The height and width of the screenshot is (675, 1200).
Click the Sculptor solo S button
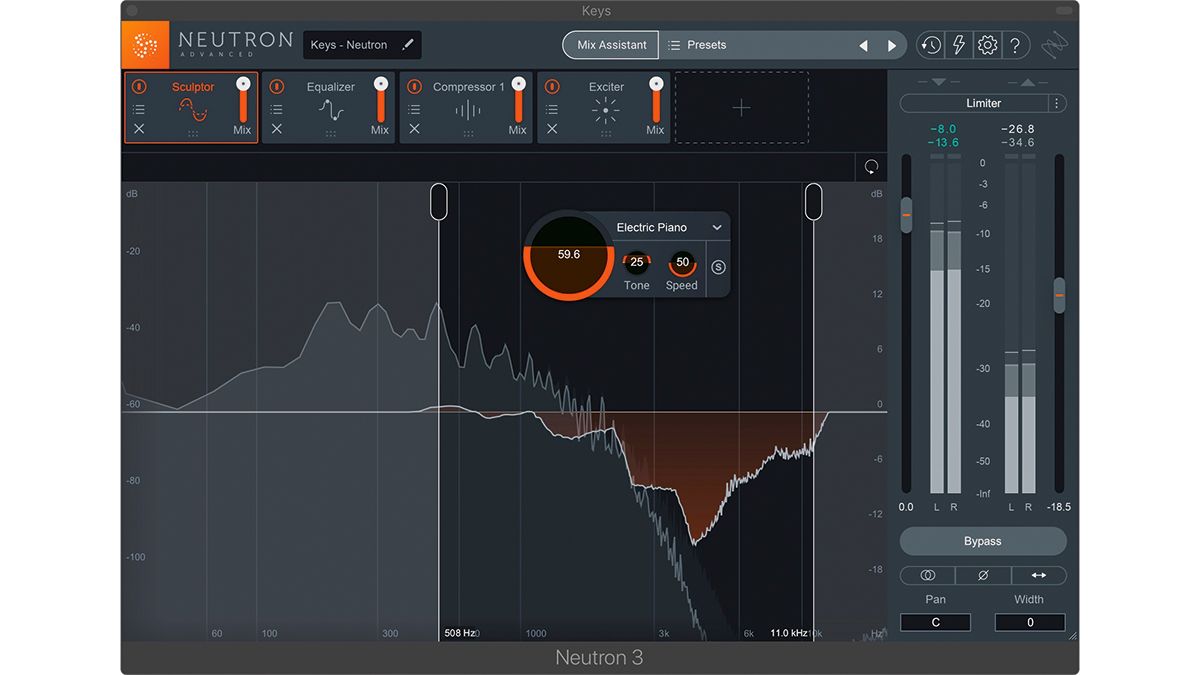tap(718, 267)
